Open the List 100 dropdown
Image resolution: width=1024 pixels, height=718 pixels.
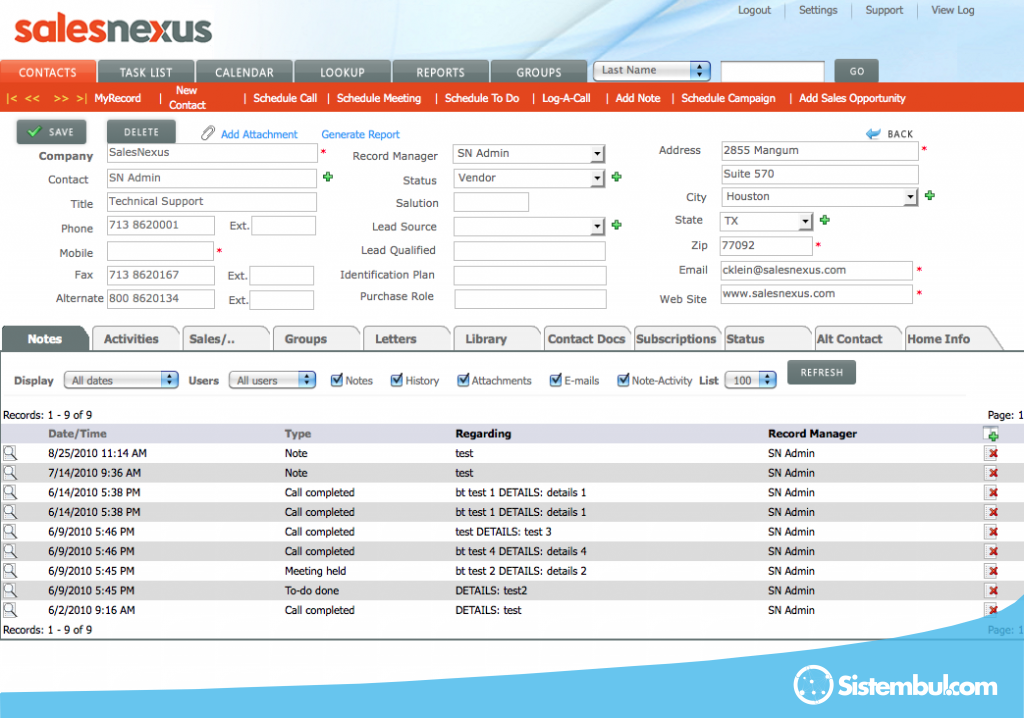coord(750,380)
